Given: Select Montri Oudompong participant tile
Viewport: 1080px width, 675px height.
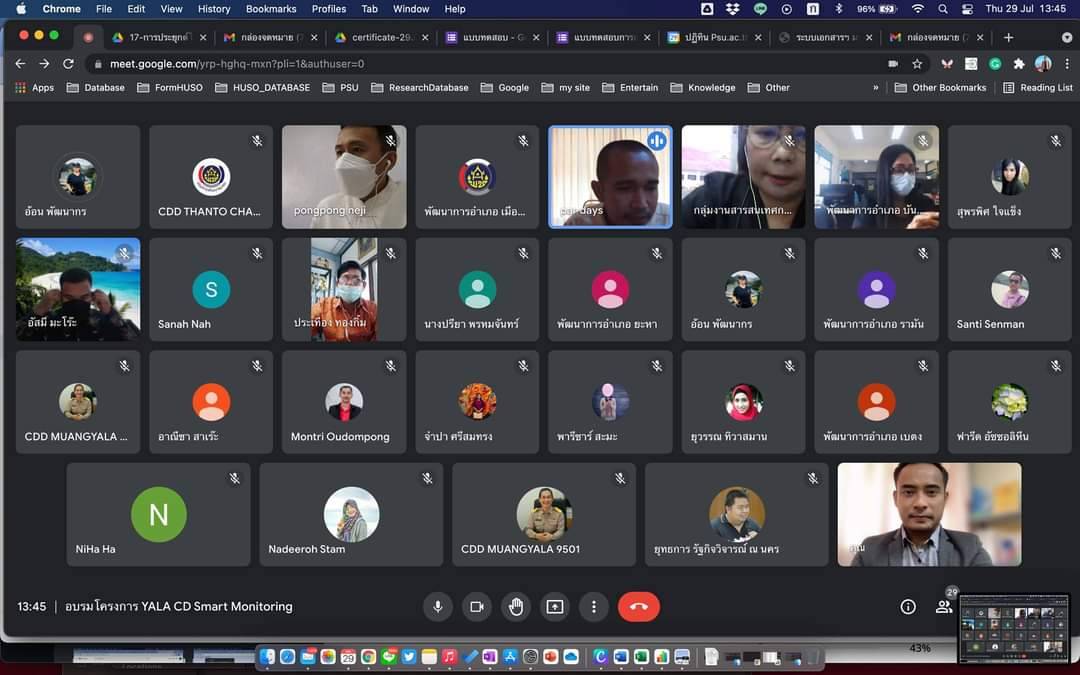Looking at the screenshot, I should pos(344,402).
